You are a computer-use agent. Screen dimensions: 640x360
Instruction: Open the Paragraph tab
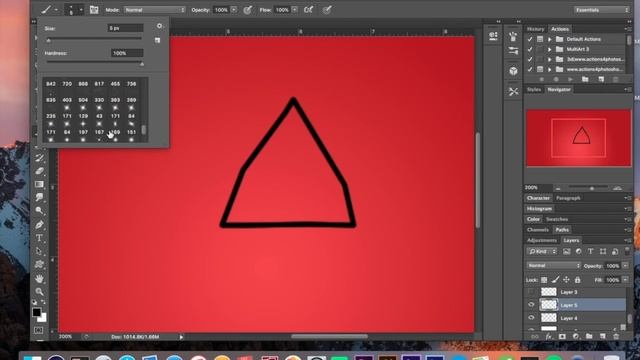[x=568, y=198]
